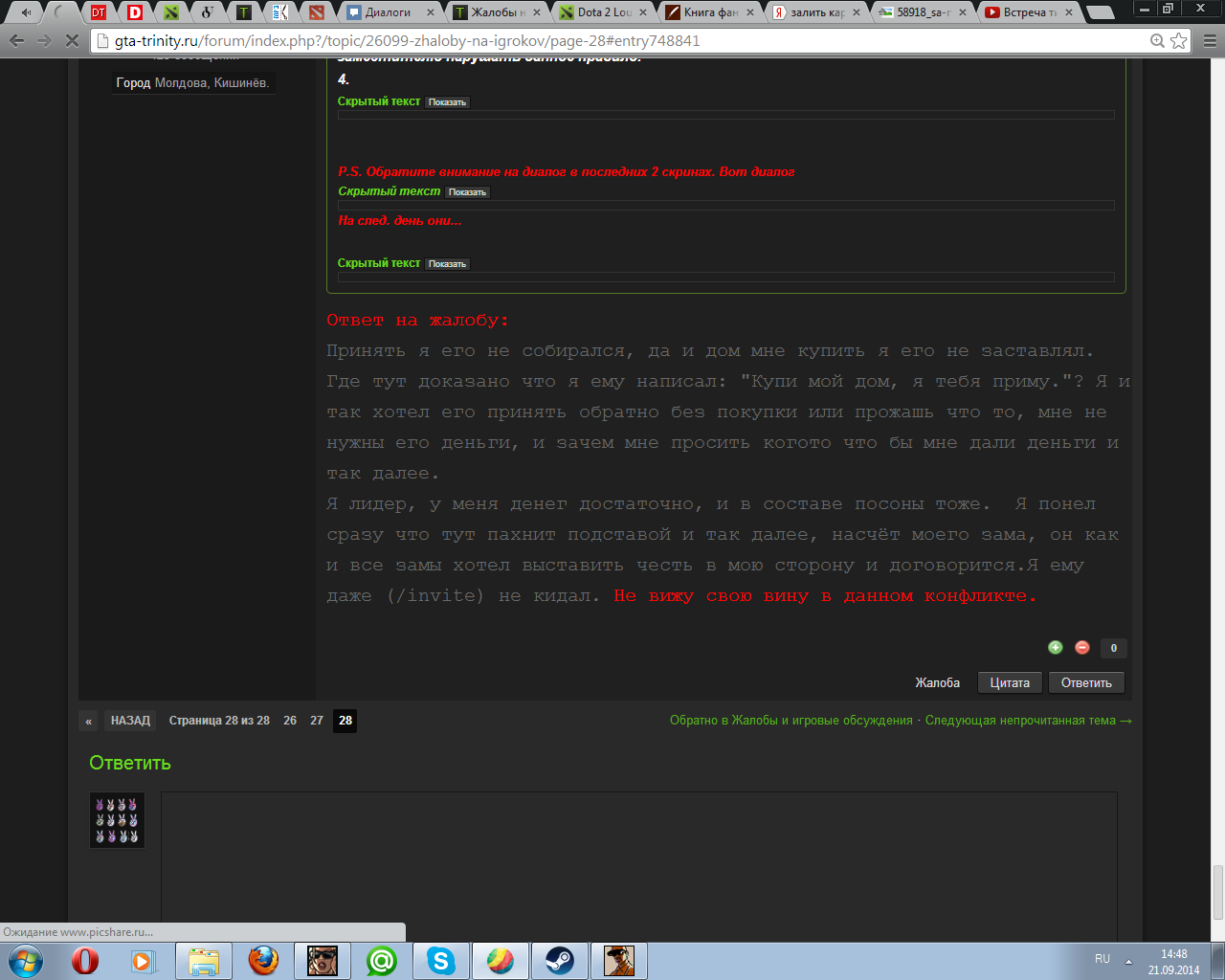Launch Opera from taskbar
Viewport: 1225px width, 980px height.
(85, 961)
